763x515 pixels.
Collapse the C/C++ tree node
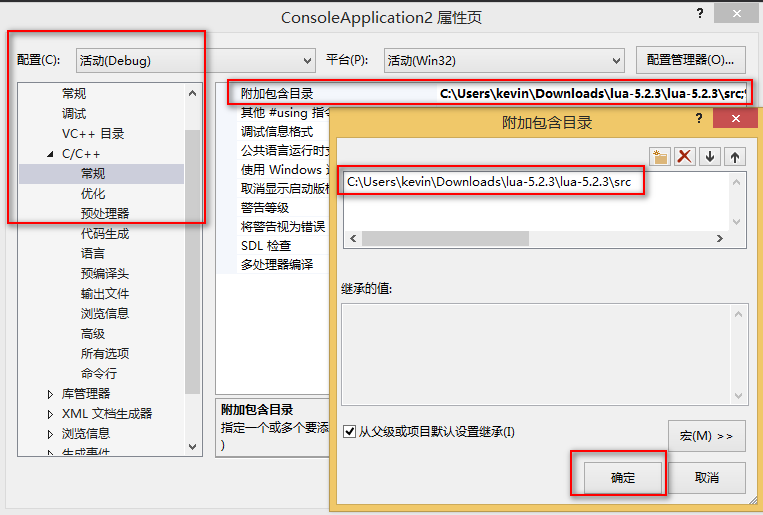pos(50,154)
